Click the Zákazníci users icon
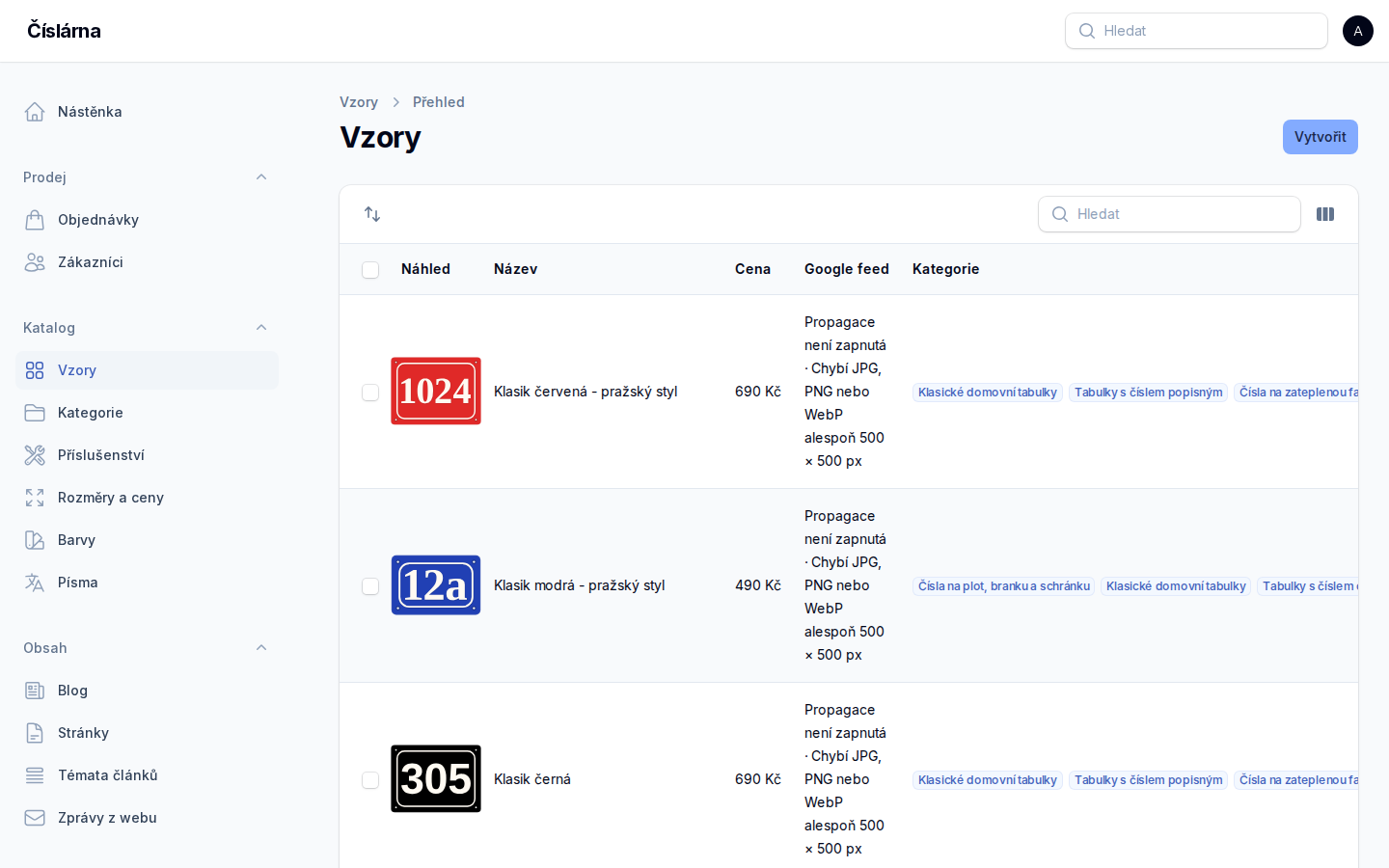1389x868 pixels. (x=35, y=262)
